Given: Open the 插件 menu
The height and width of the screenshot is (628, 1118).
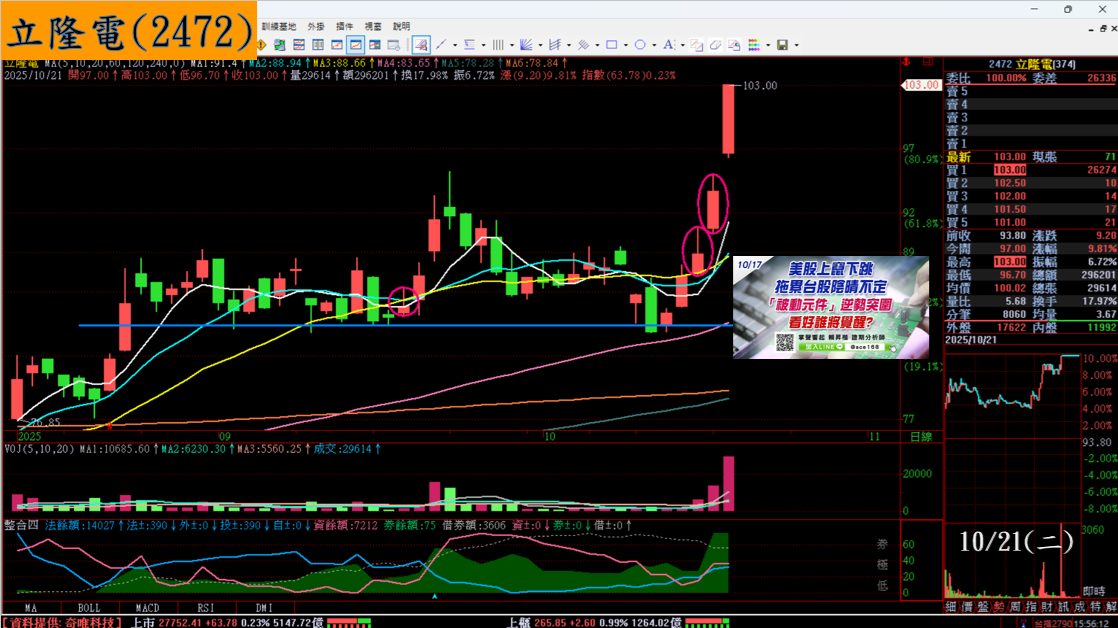Looking at the screenshot, I should pyautogui.click(x=344, y=26).
